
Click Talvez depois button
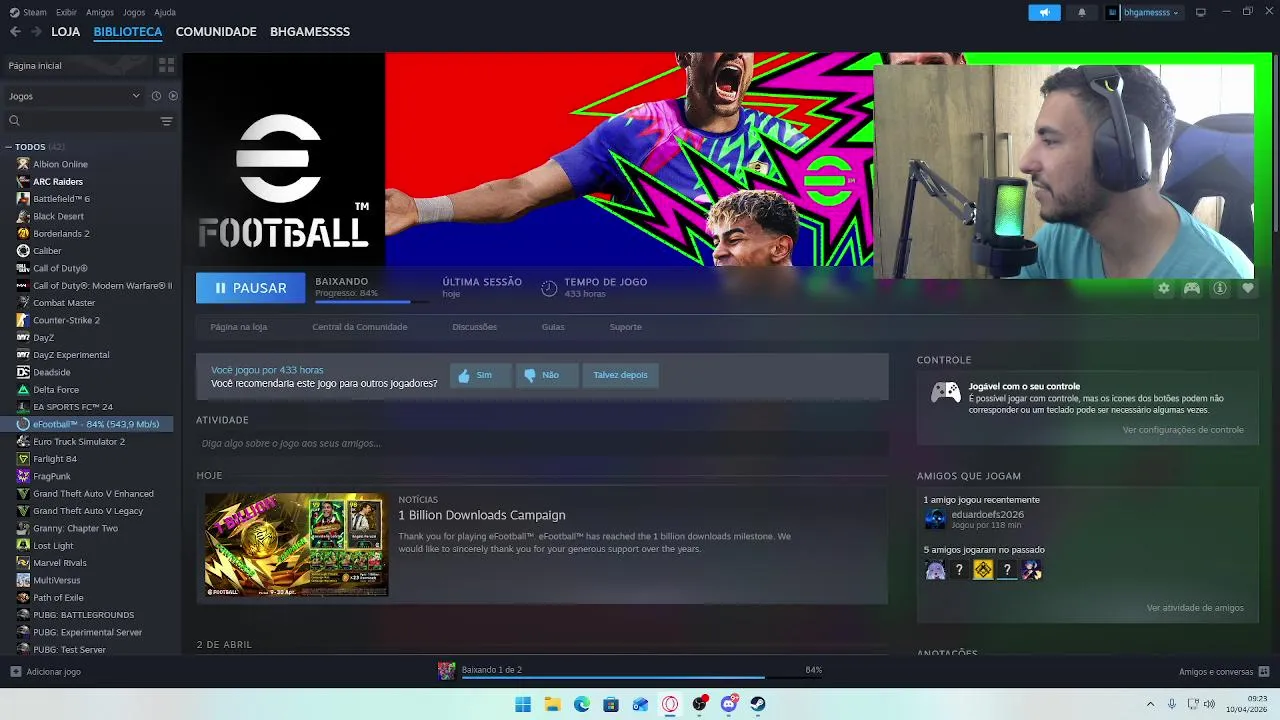click(x=620, y=375)
